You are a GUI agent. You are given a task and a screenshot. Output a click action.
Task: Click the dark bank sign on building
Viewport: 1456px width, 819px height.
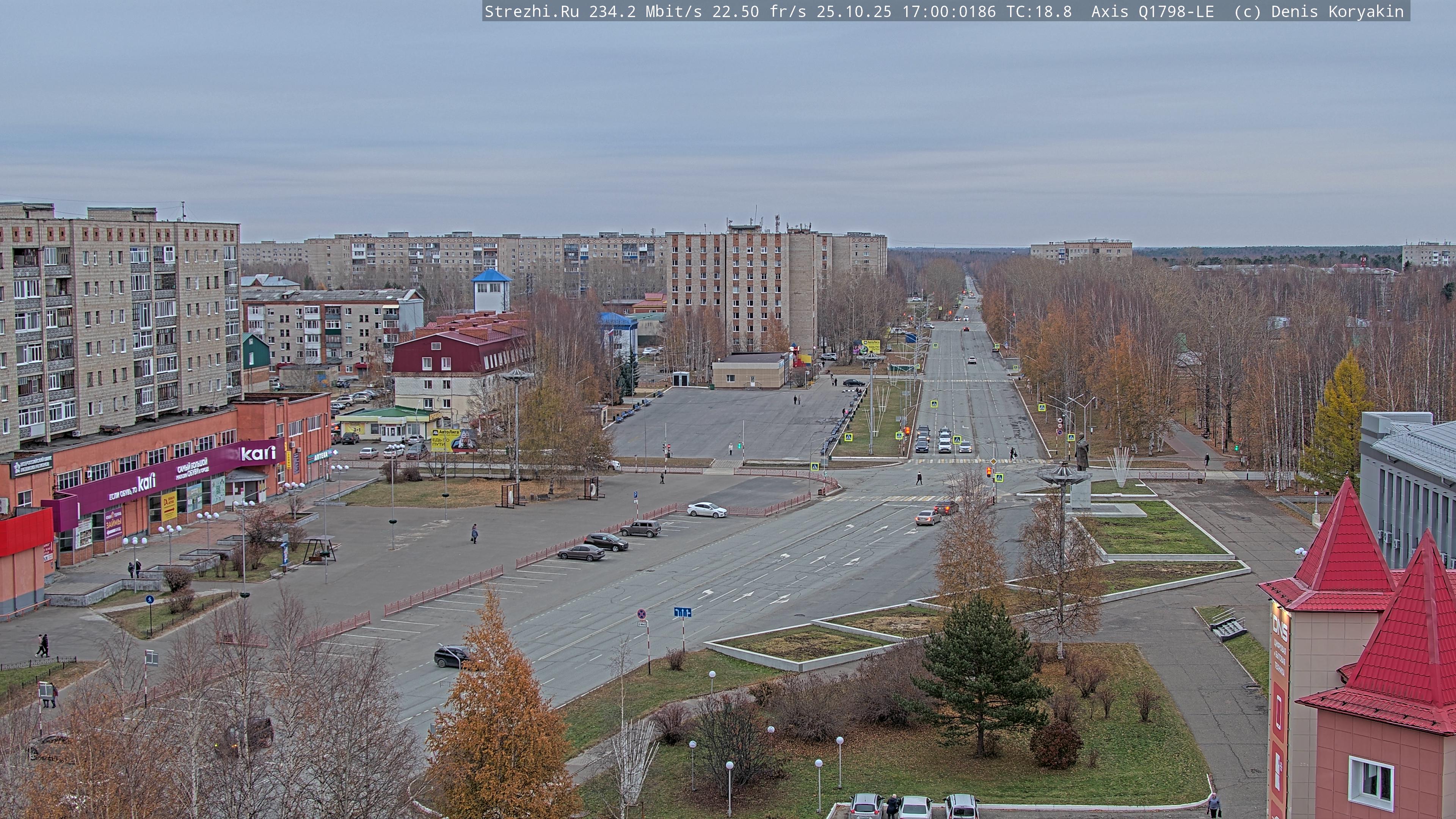[x=31, y=466]
